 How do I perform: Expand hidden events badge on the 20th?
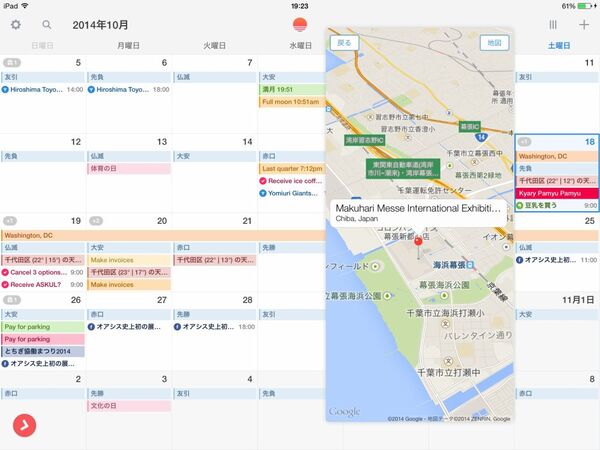(96, 221)
